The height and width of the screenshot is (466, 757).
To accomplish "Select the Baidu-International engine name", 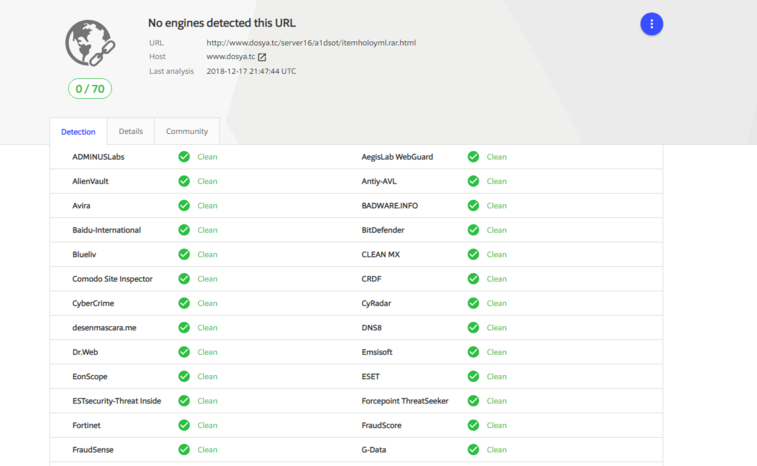I will 107,230.
